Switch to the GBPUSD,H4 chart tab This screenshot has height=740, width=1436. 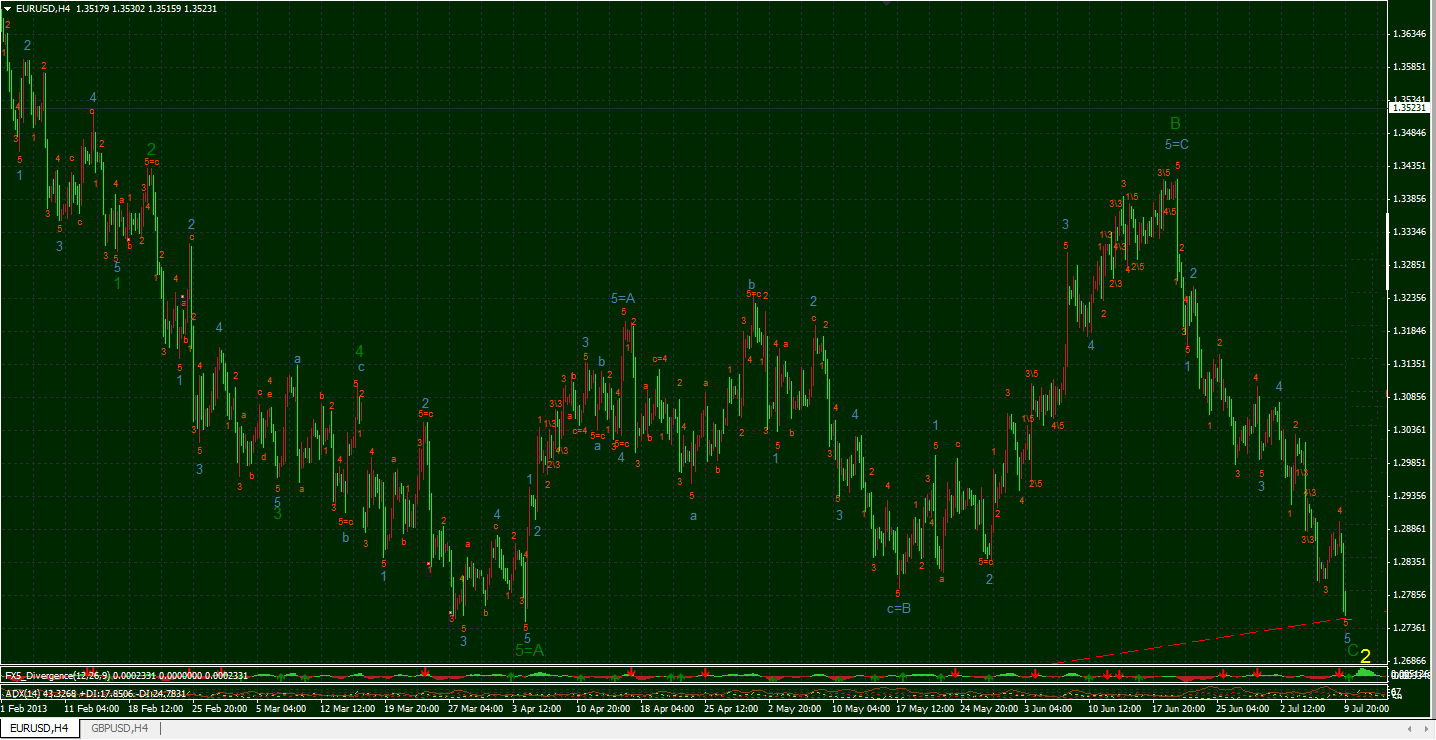coord(119,728)
